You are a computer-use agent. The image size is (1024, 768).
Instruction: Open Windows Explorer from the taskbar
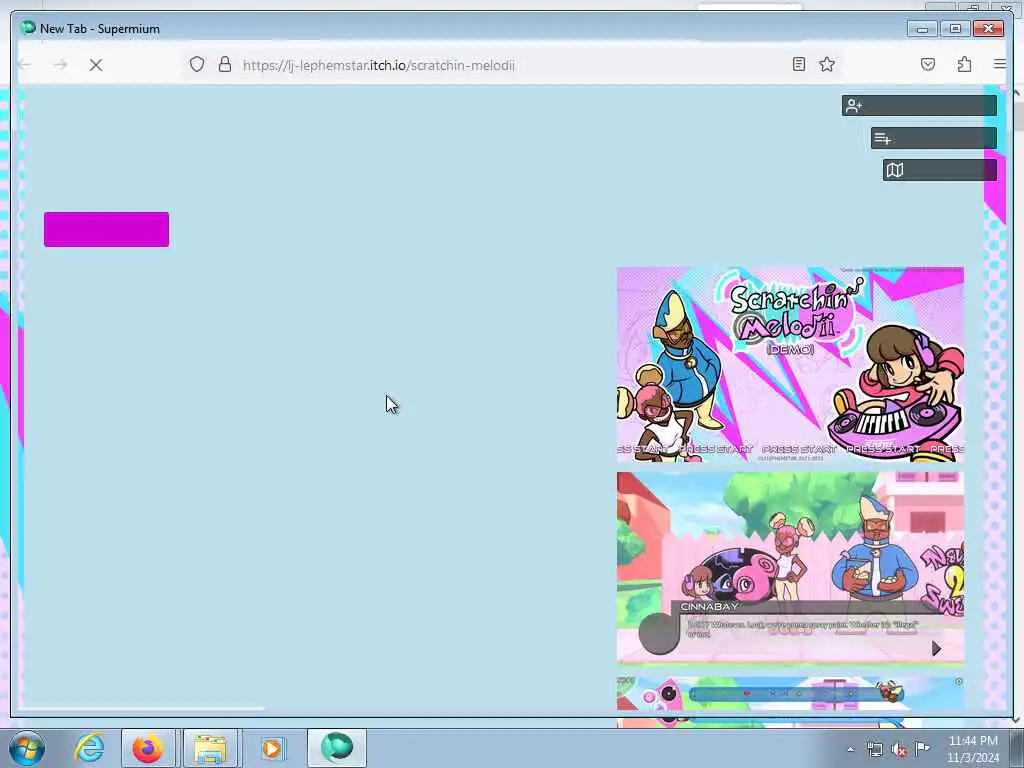(210, 748)
